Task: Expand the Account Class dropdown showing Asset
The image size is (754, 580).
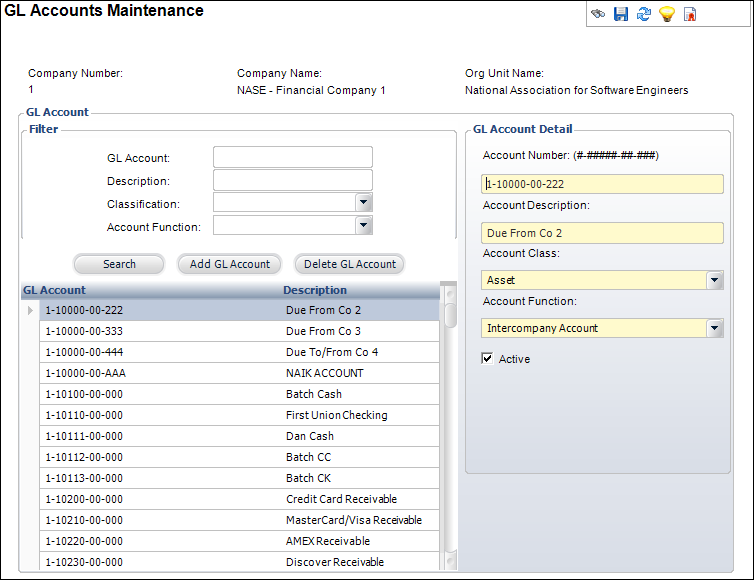Action: tap(714, 280)
